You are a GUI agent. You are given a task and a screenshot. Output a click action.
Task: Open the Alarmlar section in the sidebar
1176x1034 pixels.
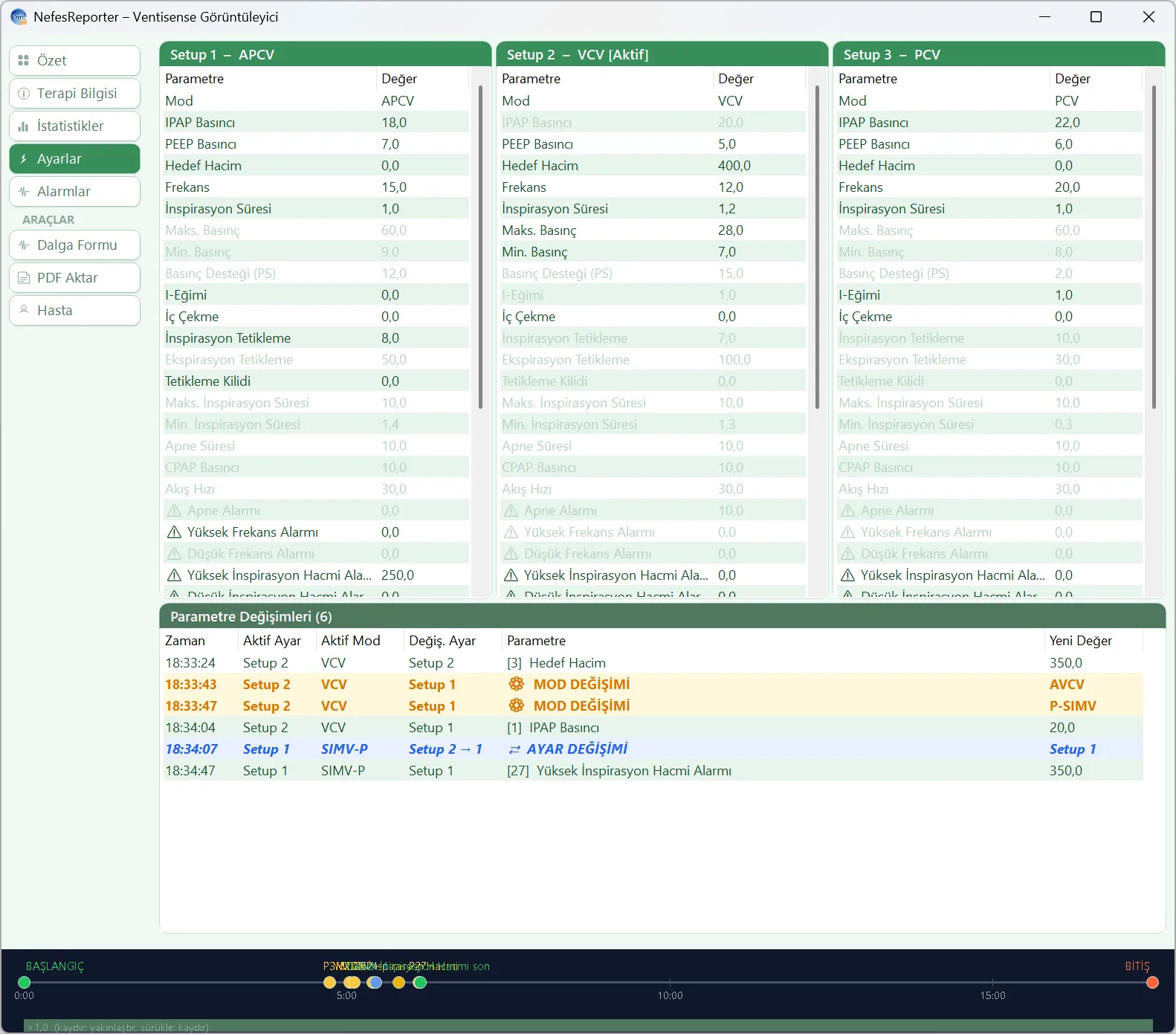[74, 191]
